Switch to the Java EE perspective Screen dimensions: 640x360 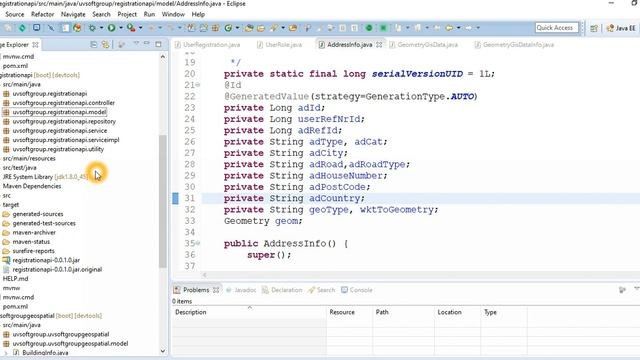[x=621, y=28]
